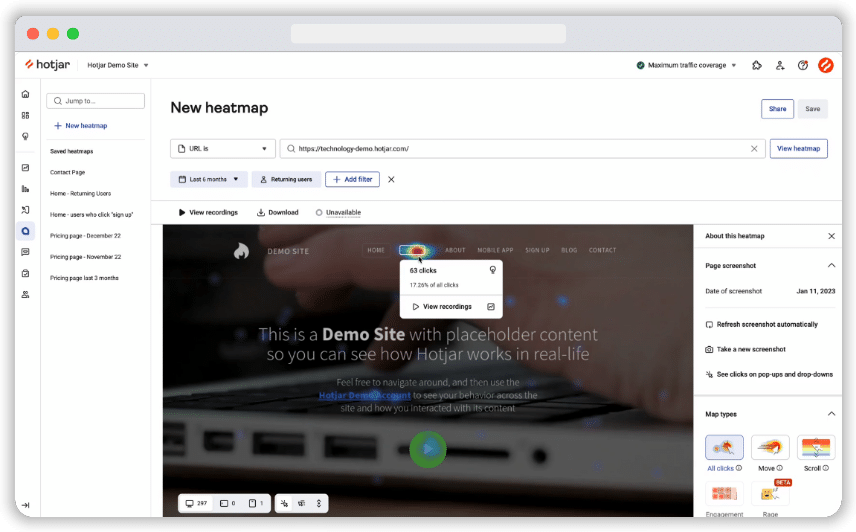Screen dimensions: 856x532
Task: Click the Add filter button
Action: pyautogui.click(x=351, y=179)
